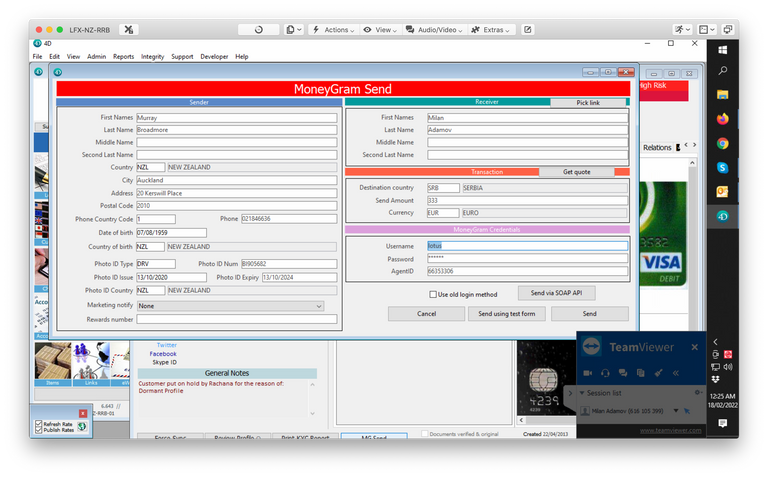Viewport: 768px width, 477px height.
Task: Open the Items thumbnail tile
Action: [x=52, y=364]
